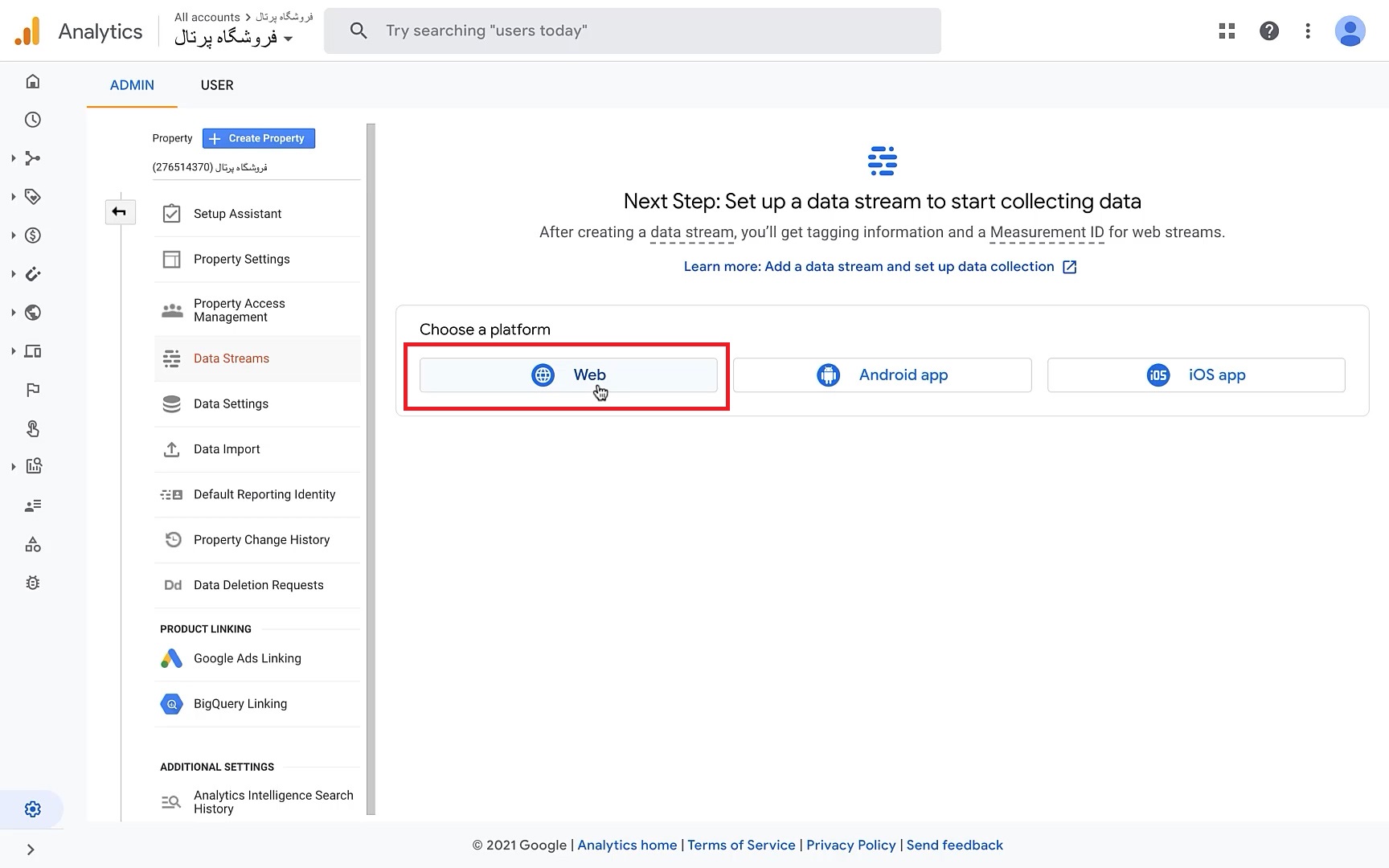Click the Home icon in left sidebar
This screenshot has width=1389, height=868.
pos(33,81)
